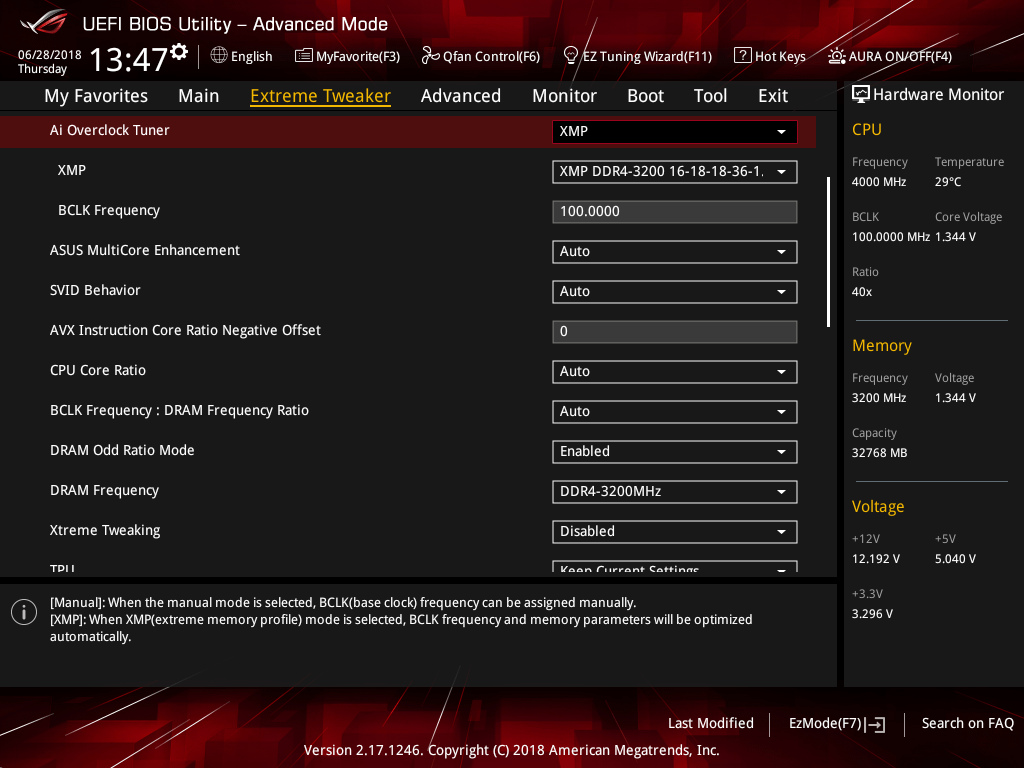
Task: Select the Ai Overclock Tuner row label
Action: [x=110, y=131]
